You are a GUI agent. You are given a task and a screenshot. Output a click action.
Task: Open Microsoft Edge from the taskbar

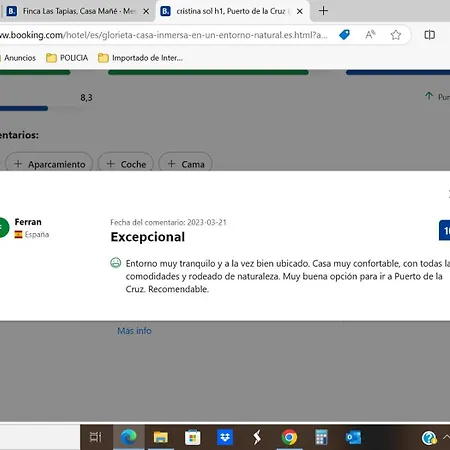pyautogui.click(x=128, y=437)
